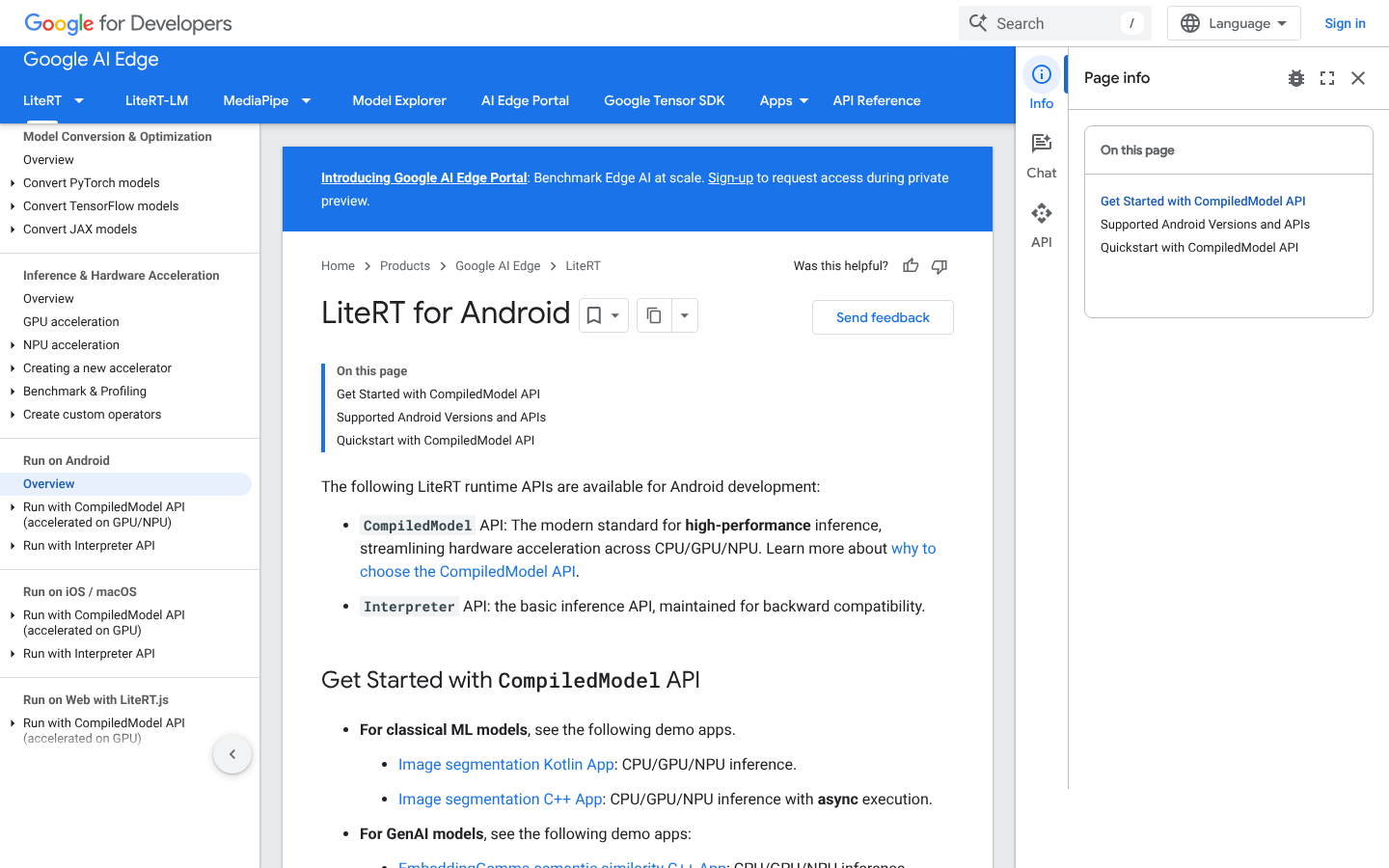The height and width of the screenshot is (868, 1389).
Task: Expand Run with Interpreter API under Android
Action: [x=13, y=546]
